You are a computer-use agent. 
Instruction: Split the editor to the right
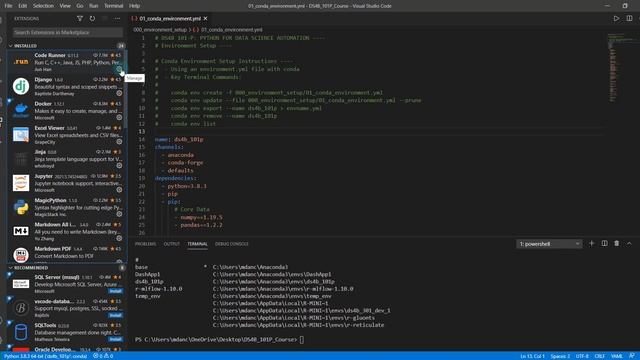[x=629, y=18]
